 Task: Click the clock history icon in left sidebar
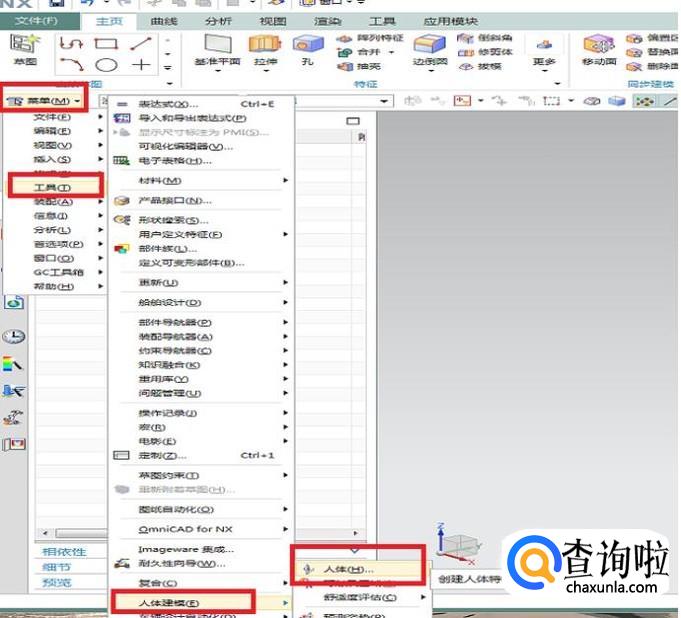click(14, 337)
